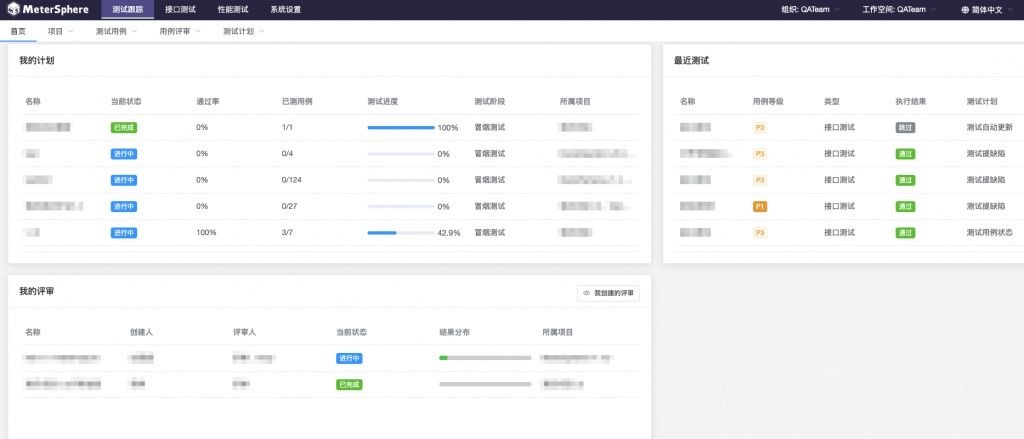Click the eye icon in 我创建的评审

587,293
